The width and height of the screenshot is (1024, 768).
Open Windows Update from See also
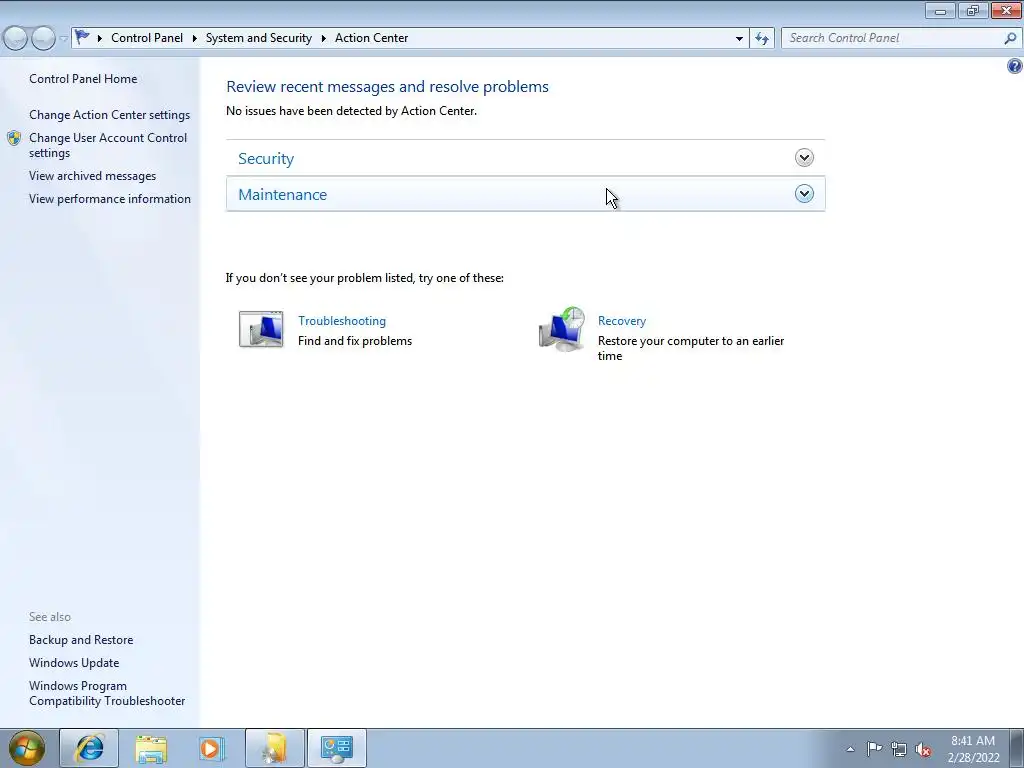click(74, 663)
